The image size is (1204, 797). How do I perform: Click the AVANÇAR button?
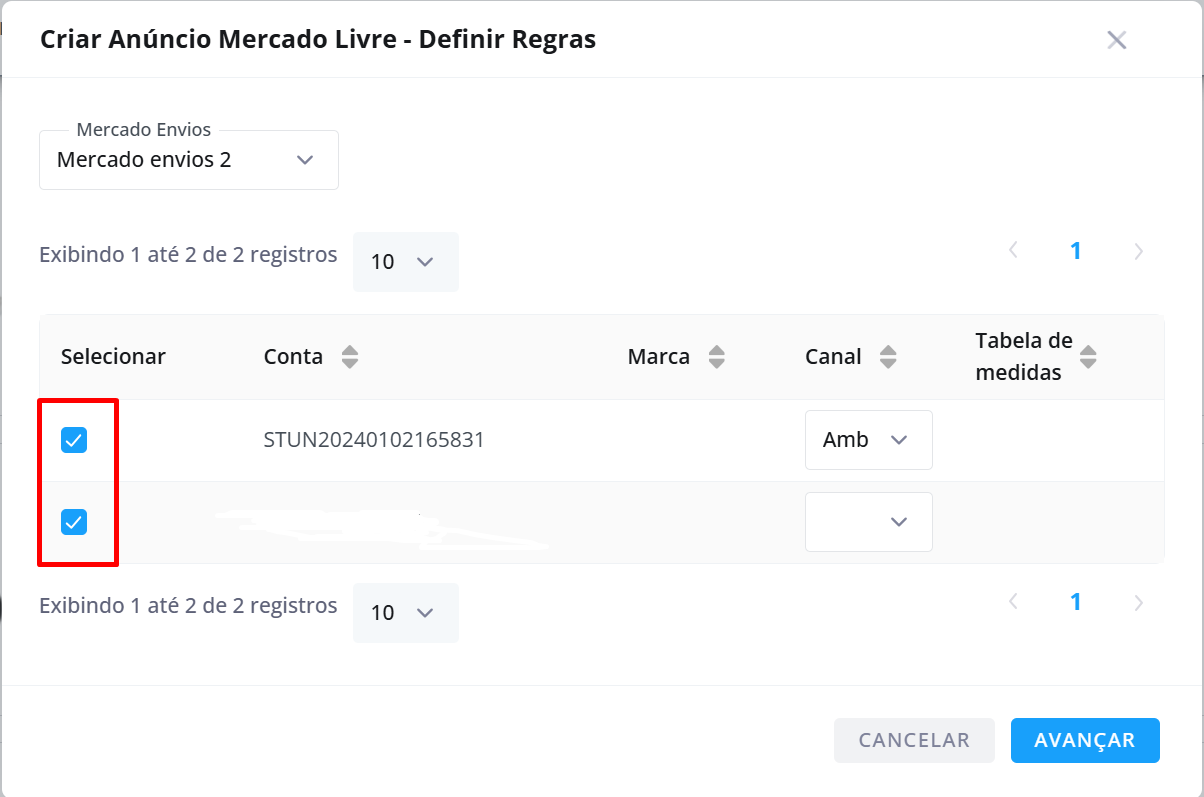click(x=1085, y=740)
